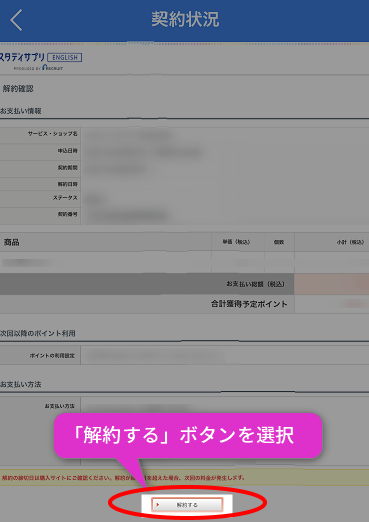The height and width of the screenshot is (522, 369).
Task: Click the 商品 column header
Action: [x=12, y=242]
